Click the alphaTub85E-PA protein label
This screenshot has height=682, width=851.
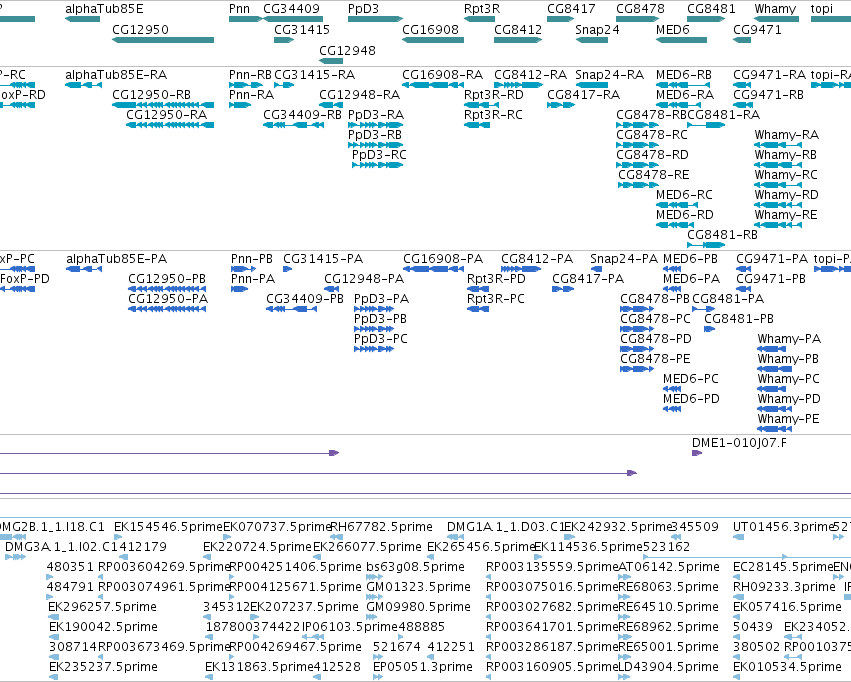[117, 259]
